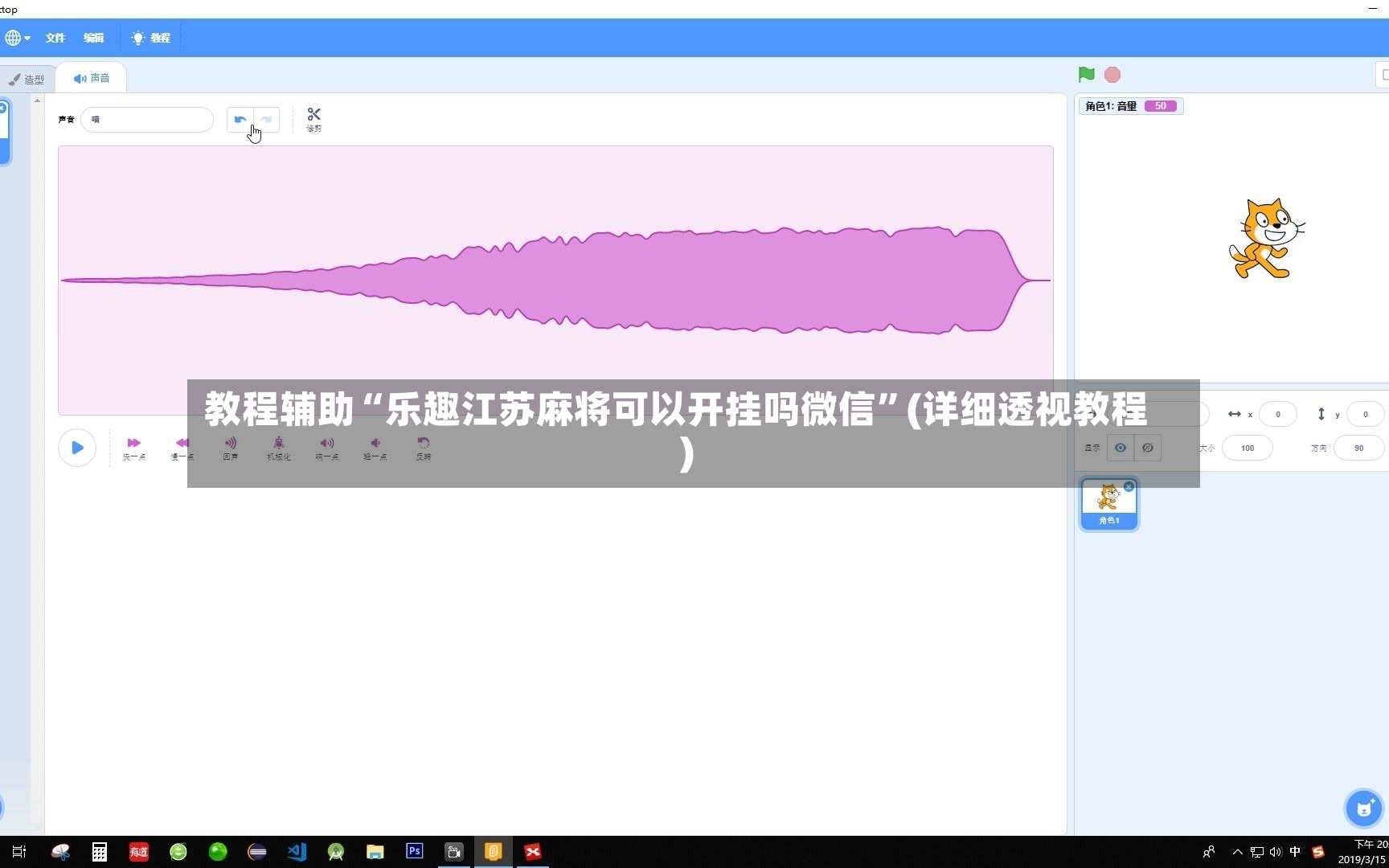Click the 角色1: 音量 variable monitor

(1131, 106)
